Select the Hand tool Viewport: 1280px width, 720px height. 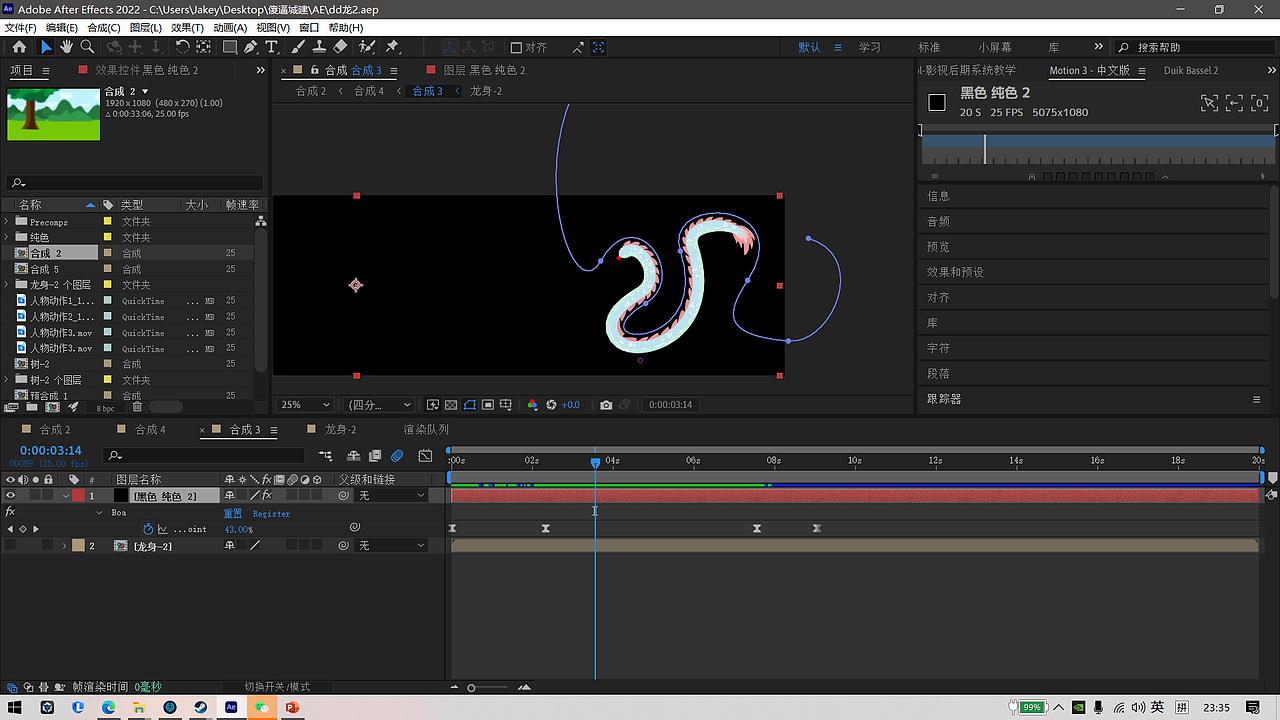[x=66, y=47]
